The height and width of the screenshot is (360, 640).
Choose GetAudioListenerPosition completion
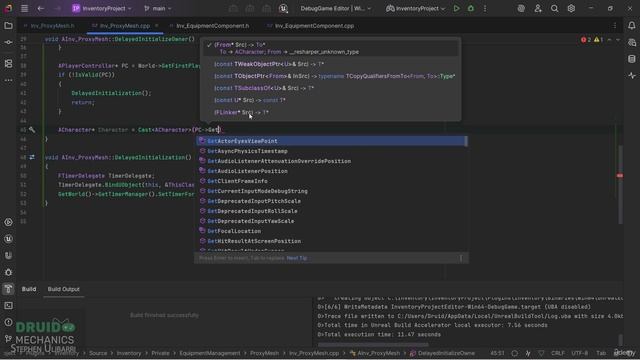331,171
